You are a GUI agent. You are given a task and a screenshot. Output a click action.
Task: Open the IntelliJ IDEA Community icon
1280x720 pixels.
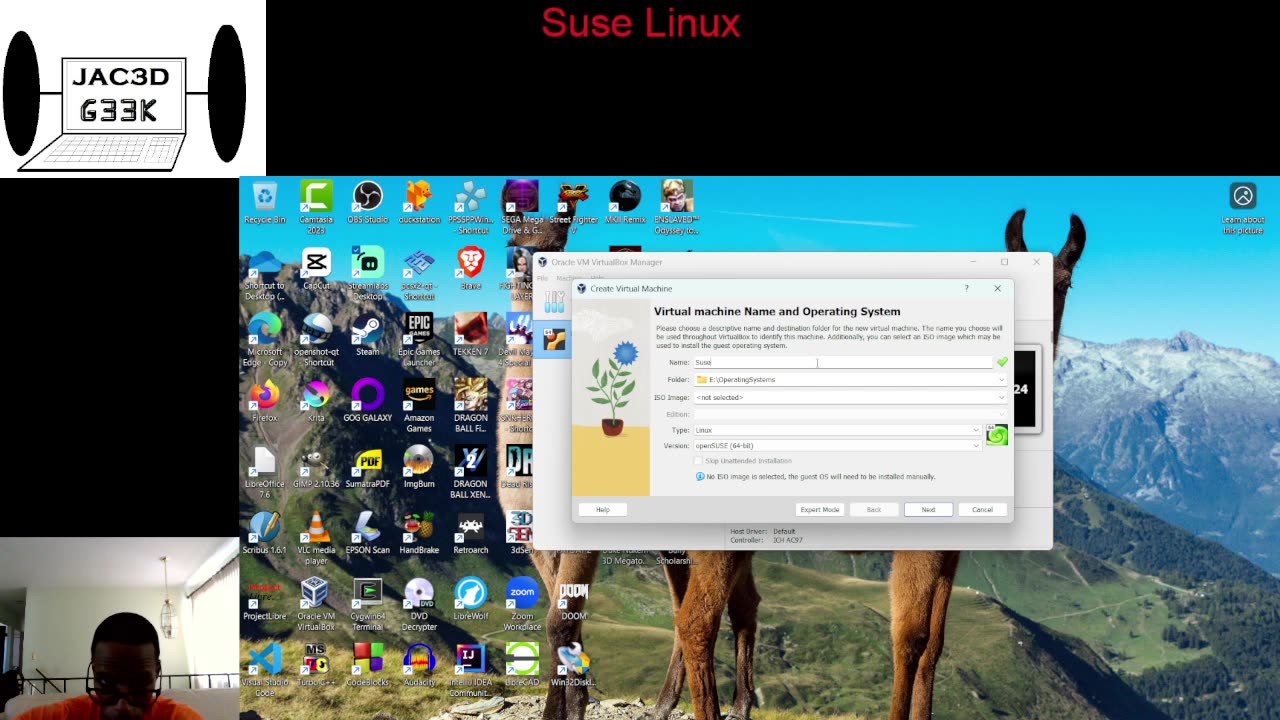470,670
